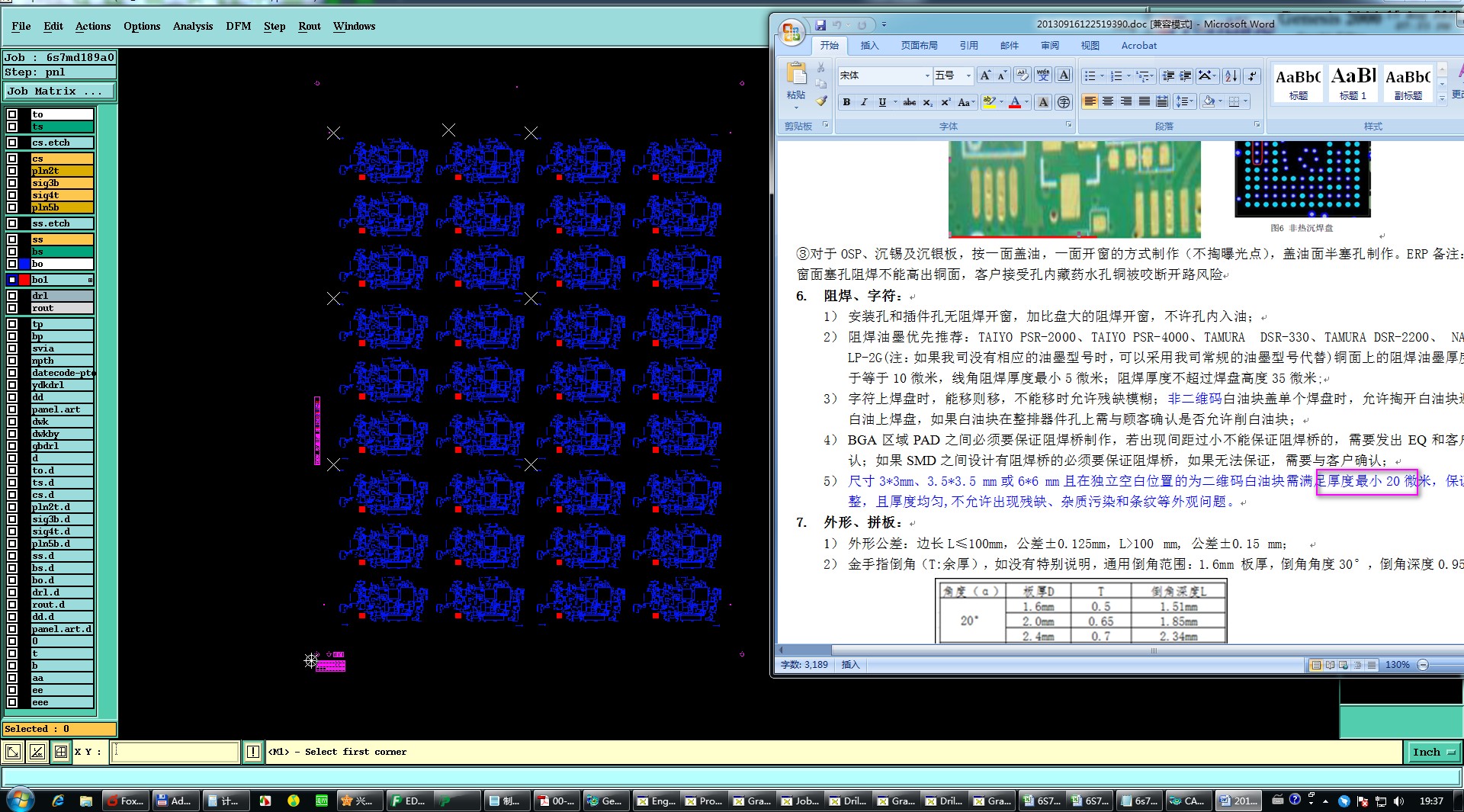Image resolution: width=1464 pixels, height=812 pixels.
Task: Toggle the 'pln2t' layer checkbox
Action: pos(12,171)
